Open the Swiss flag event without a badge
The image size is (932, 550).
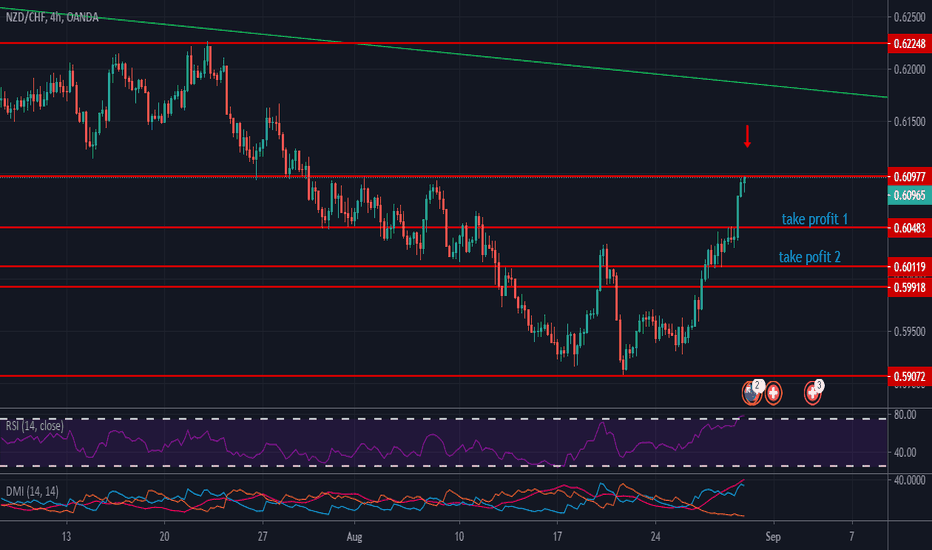coord(773,393)
